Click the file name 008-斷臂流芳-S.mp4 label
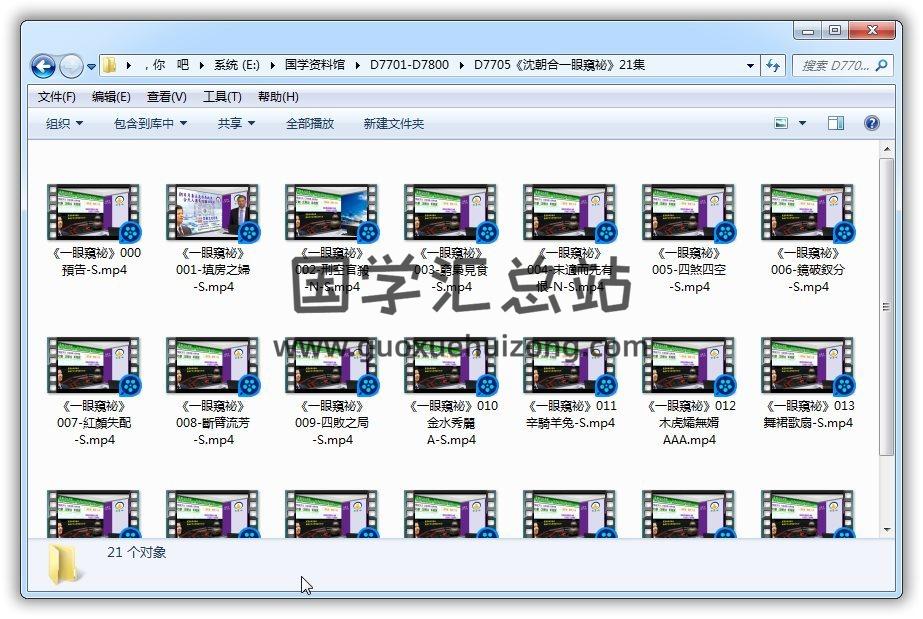The image size is (923, 619). tap(213, 422)
